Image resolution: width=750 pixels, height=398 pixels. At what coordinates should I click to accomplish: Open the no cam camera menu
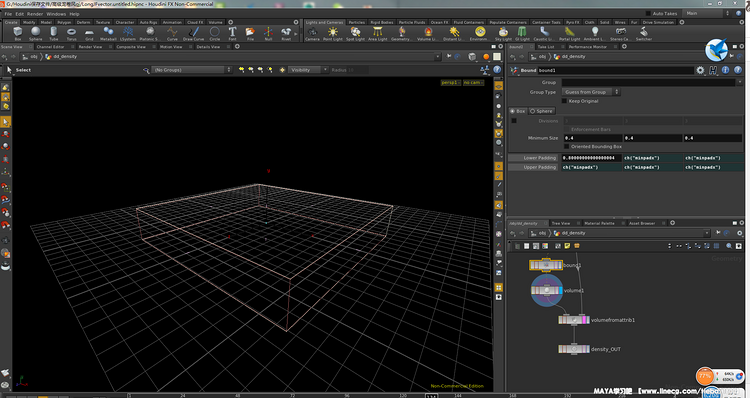(474, 83)
